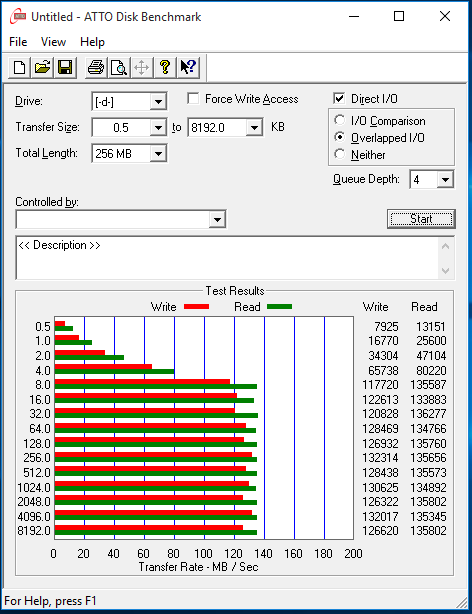Viewport: 472px width, 614px height.
Task: Open the Total Length dropdown
Action: (x=158, y=154)
